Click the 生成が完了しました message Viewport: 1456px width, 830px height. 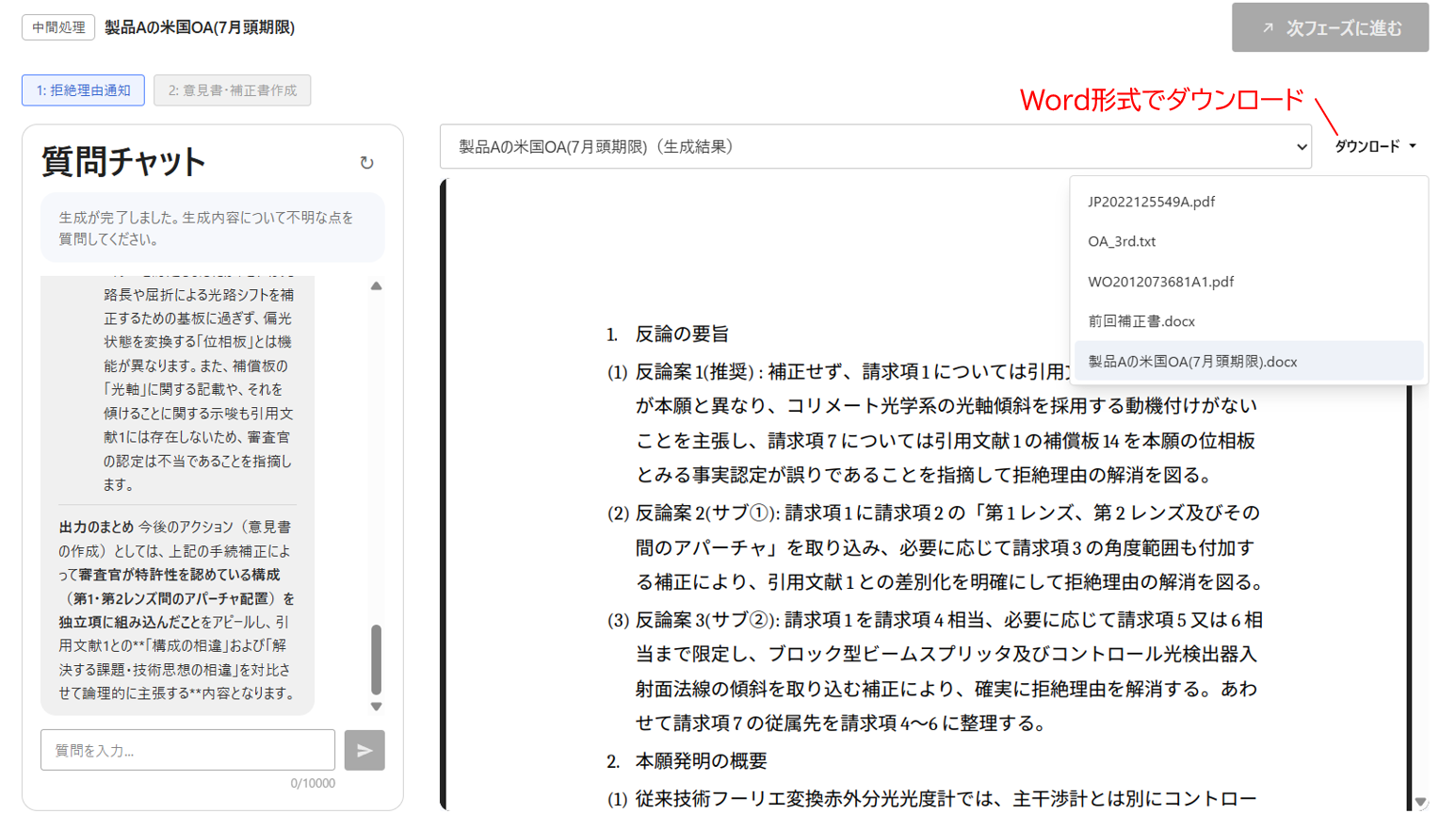pyautogui.click(x=212, y=228)
